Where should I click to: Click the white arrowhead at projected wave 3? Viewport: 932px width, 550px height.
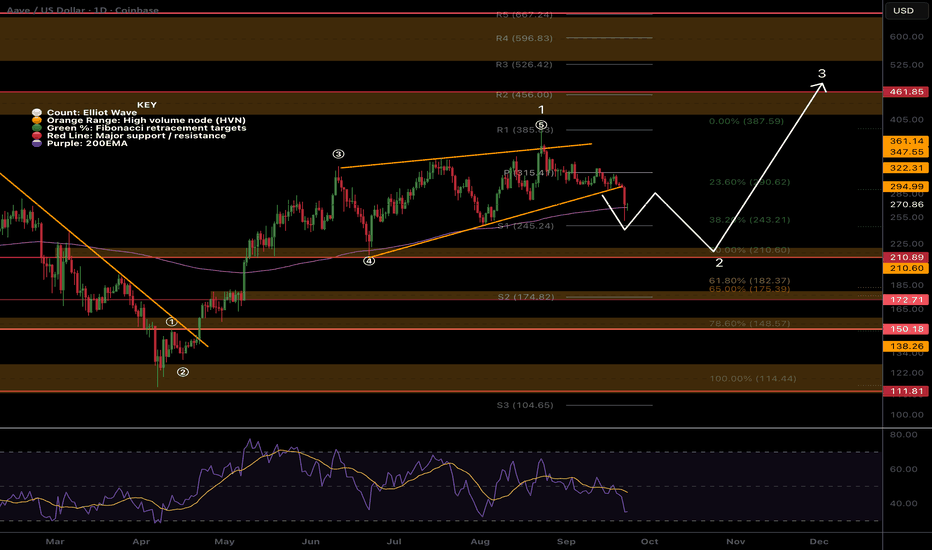point(823,86)
